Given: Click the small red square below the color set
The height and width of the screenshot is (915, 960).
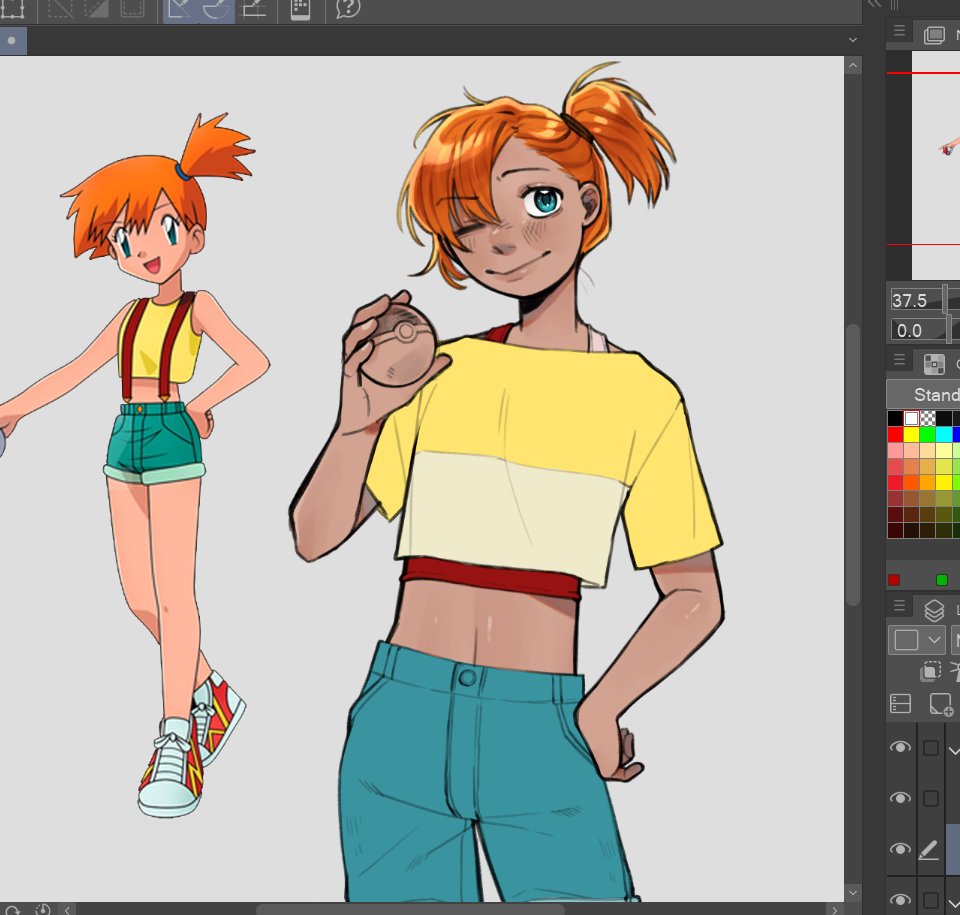Looking at the screenshot, I should pos(894,580).
